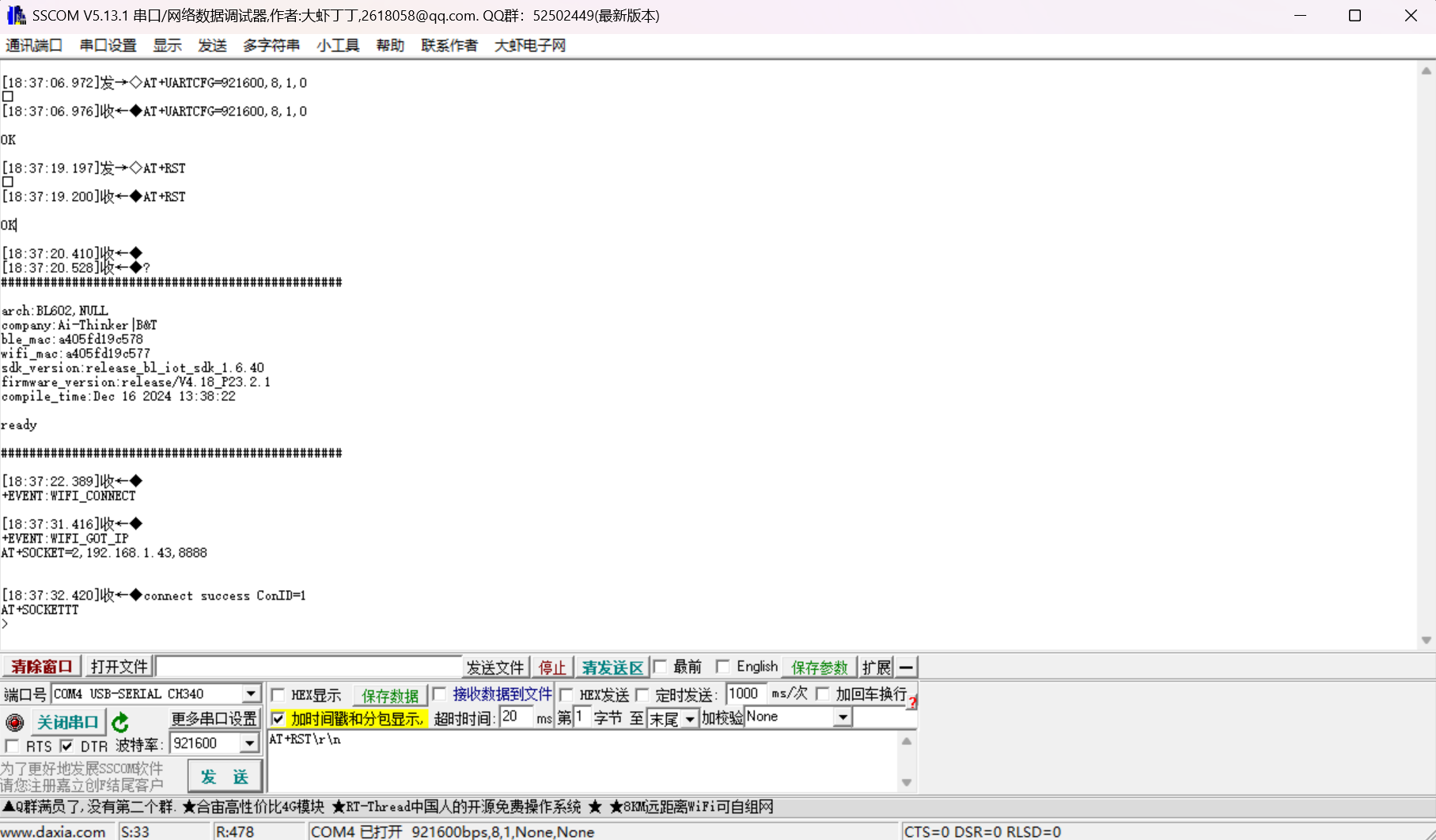The image size is (1436, 840).
Task: Click the red serial port status indicator
Action: 14,722
